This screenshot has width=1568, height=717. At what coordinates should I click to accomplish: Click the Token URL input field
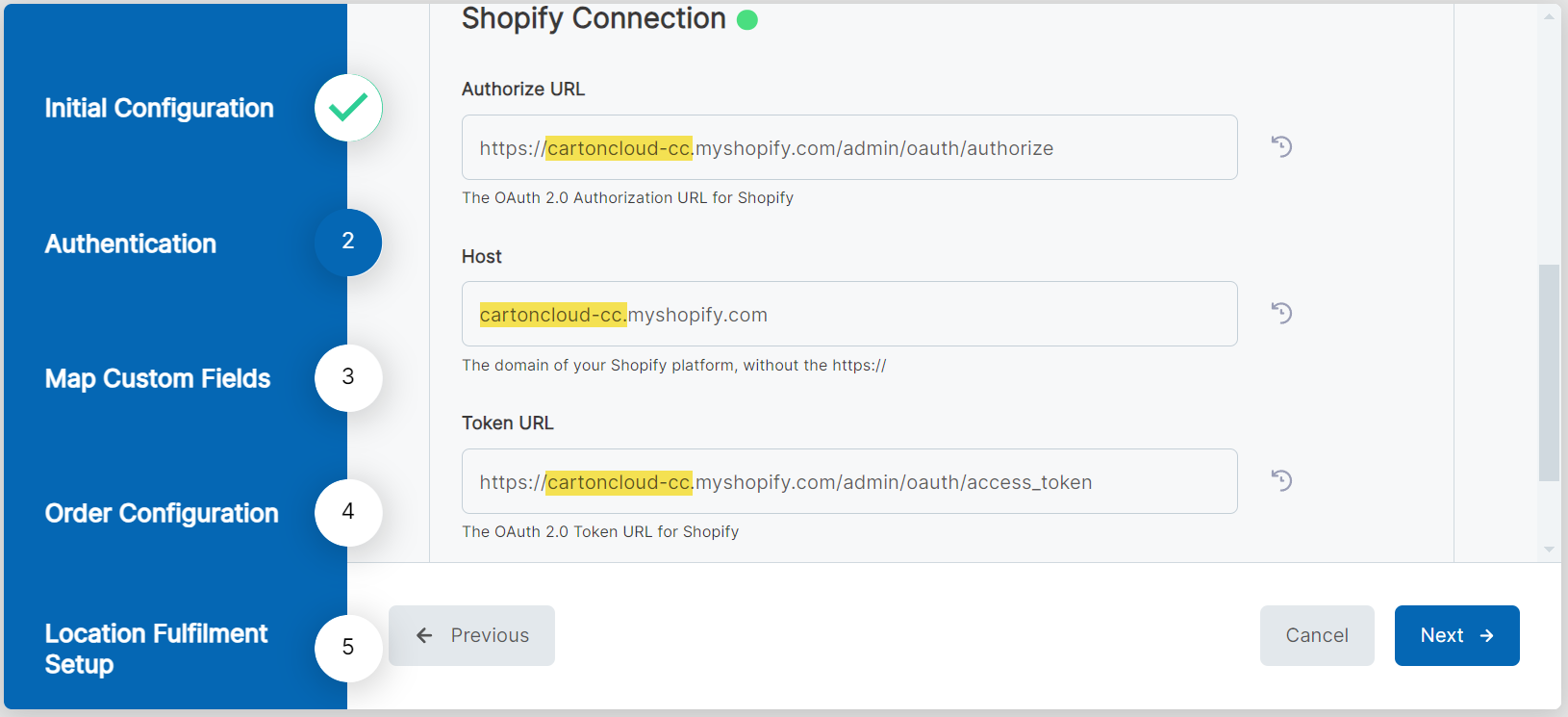(x=848, y=481)
